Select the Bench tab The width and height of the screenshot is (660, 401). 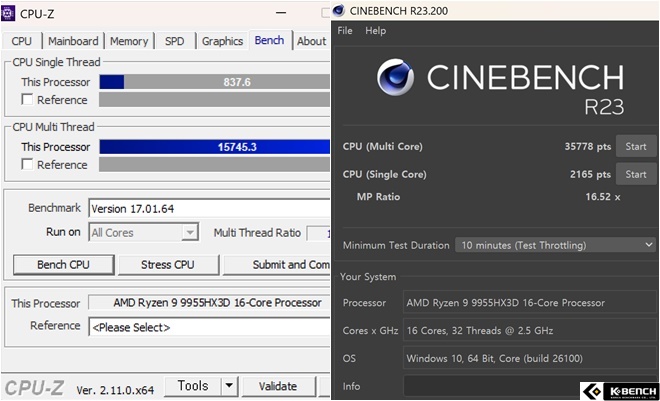point(269,40)
